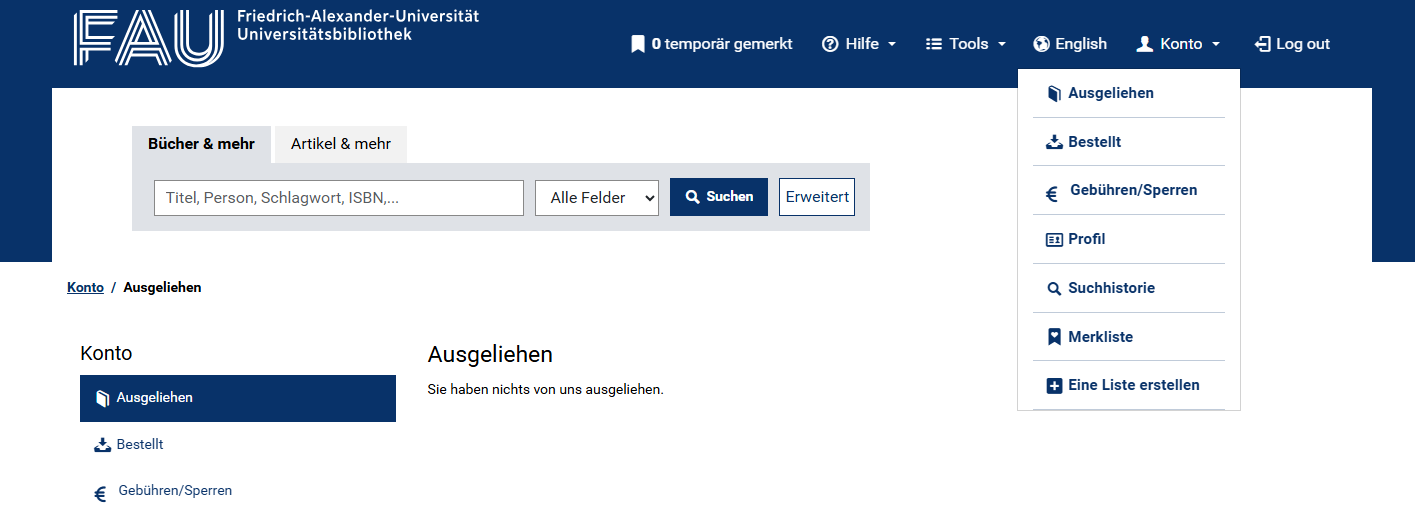Collapse the Konto dropdown menu
The width and height of the screenshot is (1415, 515).
(1179, 44)
